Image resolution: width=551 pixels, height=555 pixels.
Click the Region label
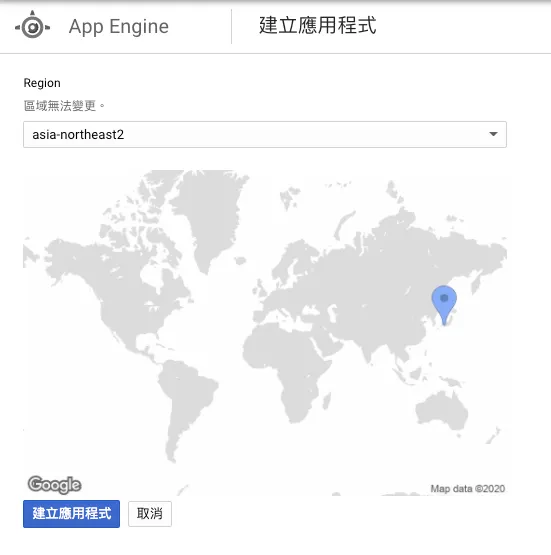42,83
